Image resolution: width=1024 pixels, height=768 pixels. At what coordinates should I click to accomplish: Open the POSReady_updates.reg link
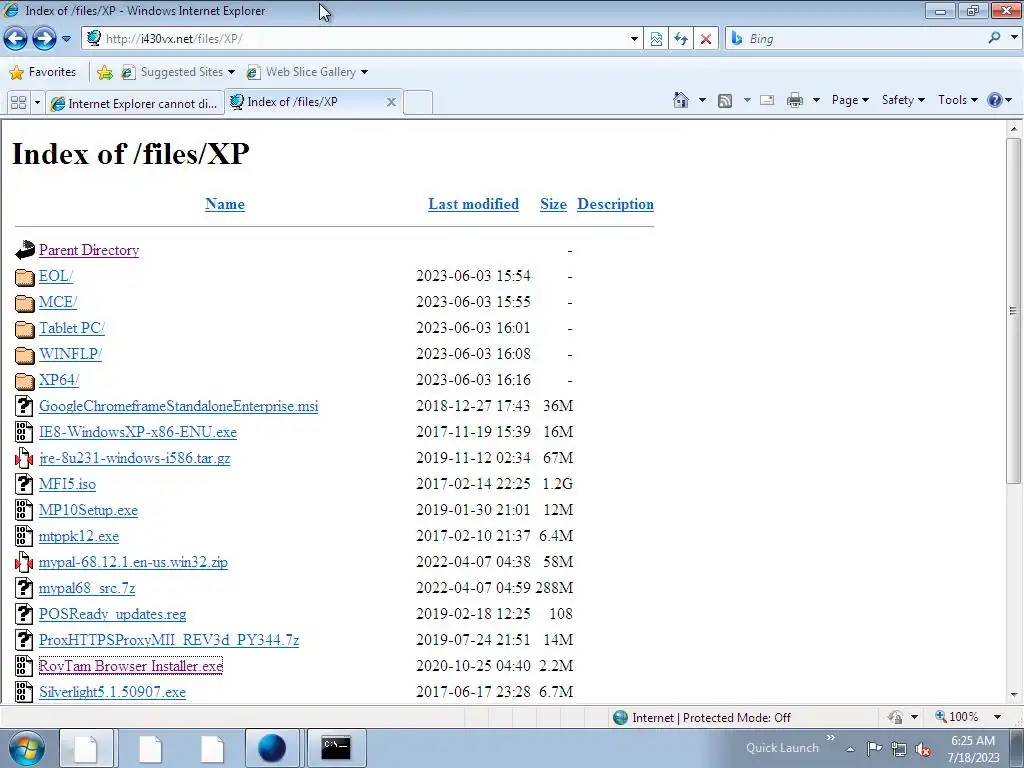[112, 614]
